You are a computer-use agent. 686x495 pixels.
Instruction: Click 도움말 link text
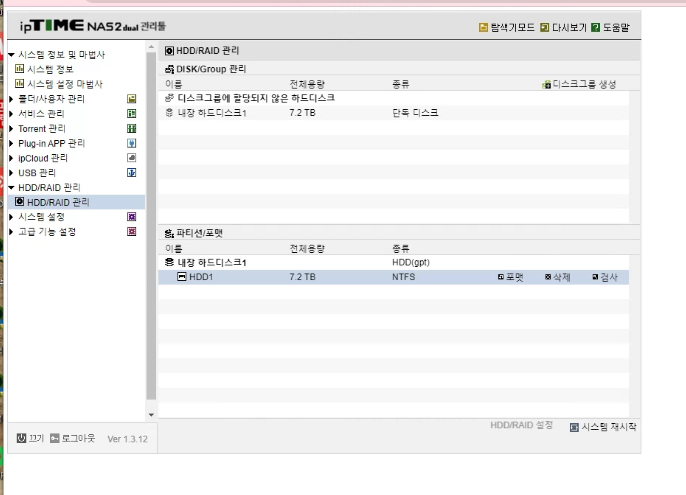pos(616,28)
